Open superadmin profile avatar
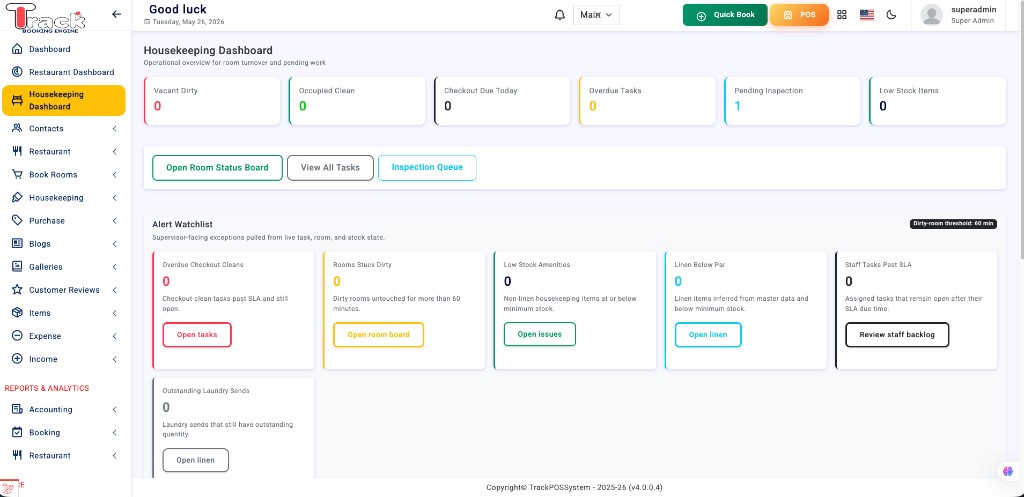 click(931, 15)
